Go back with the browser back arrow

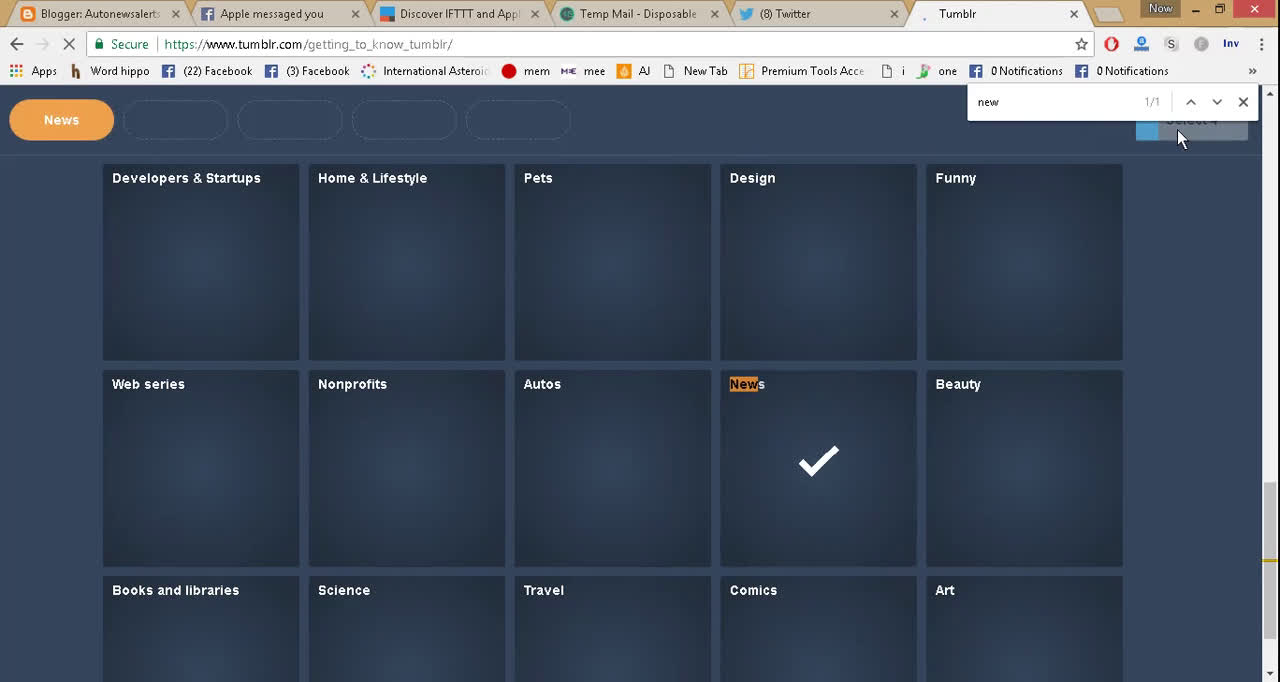click(17, 44)
